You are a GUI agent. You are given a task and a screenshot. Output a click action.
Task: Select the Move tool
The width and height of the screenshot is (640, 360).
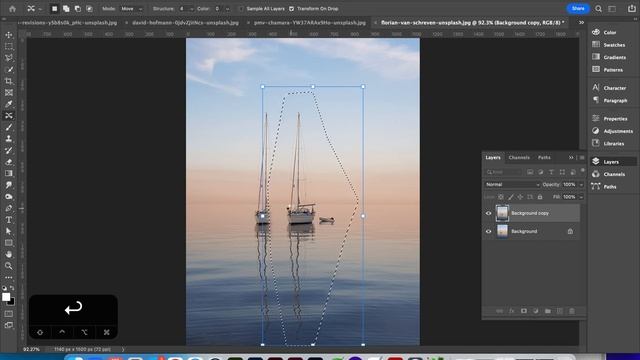point(9,35)
